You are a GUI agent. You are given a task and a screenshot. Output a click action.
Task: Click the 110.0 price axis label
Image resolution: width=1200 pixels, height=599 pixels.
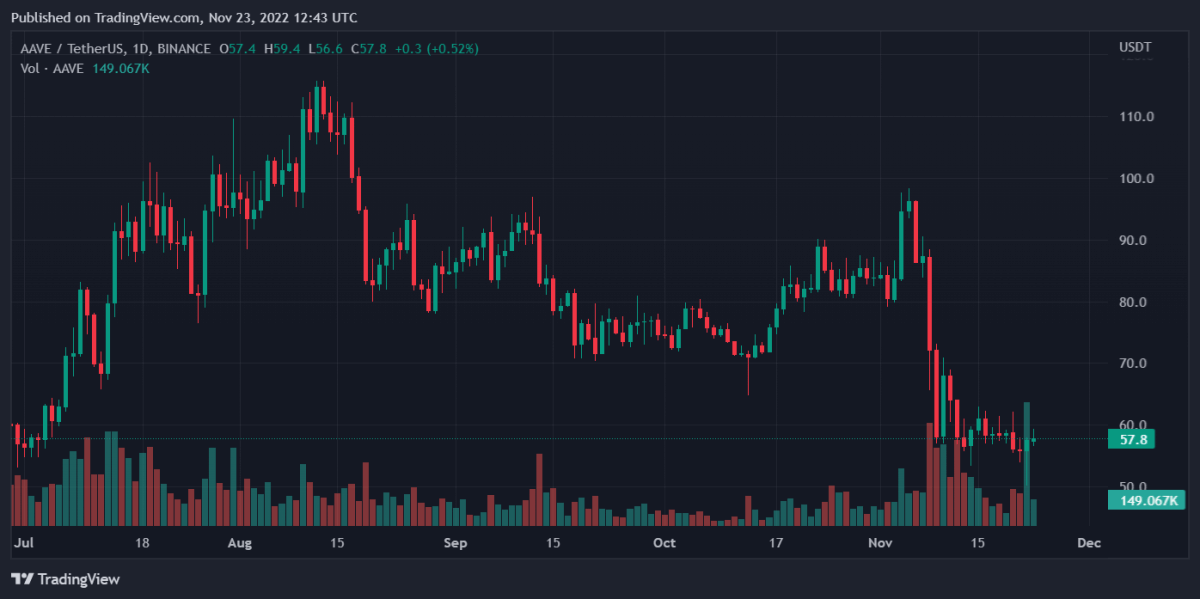1137,117
